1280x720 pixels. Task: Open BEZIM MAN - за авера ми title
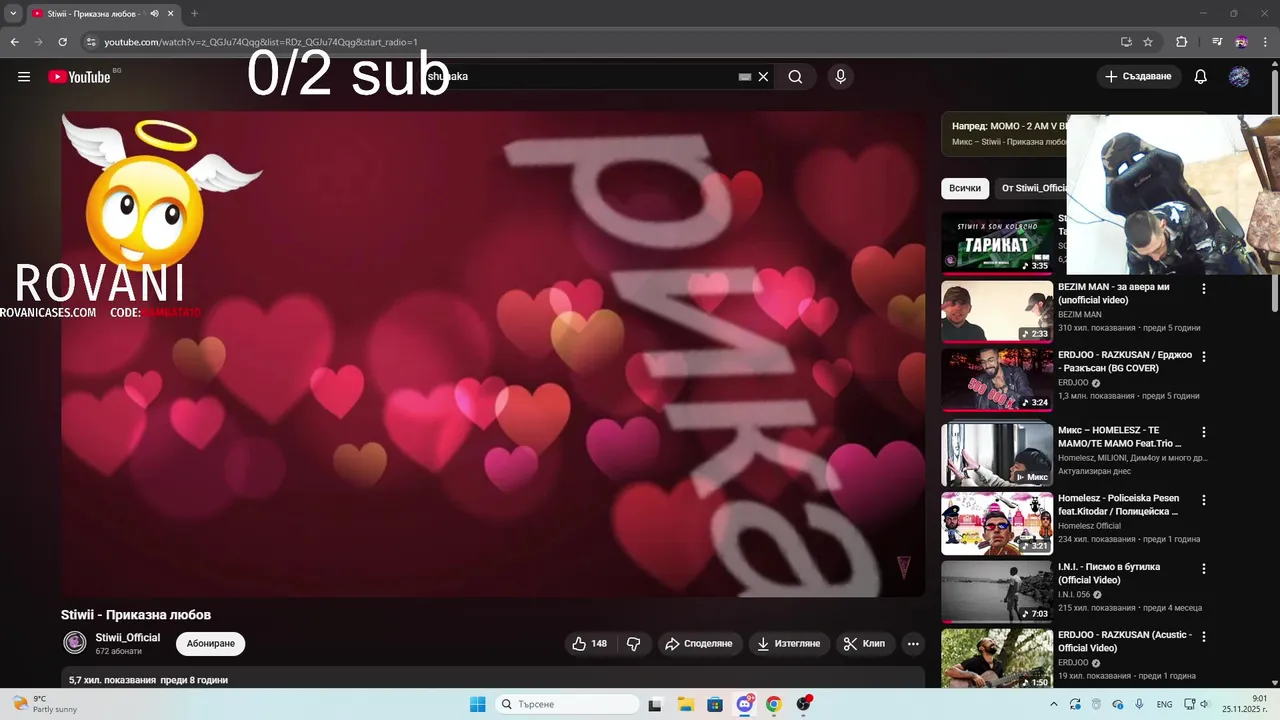(1114, 293)
